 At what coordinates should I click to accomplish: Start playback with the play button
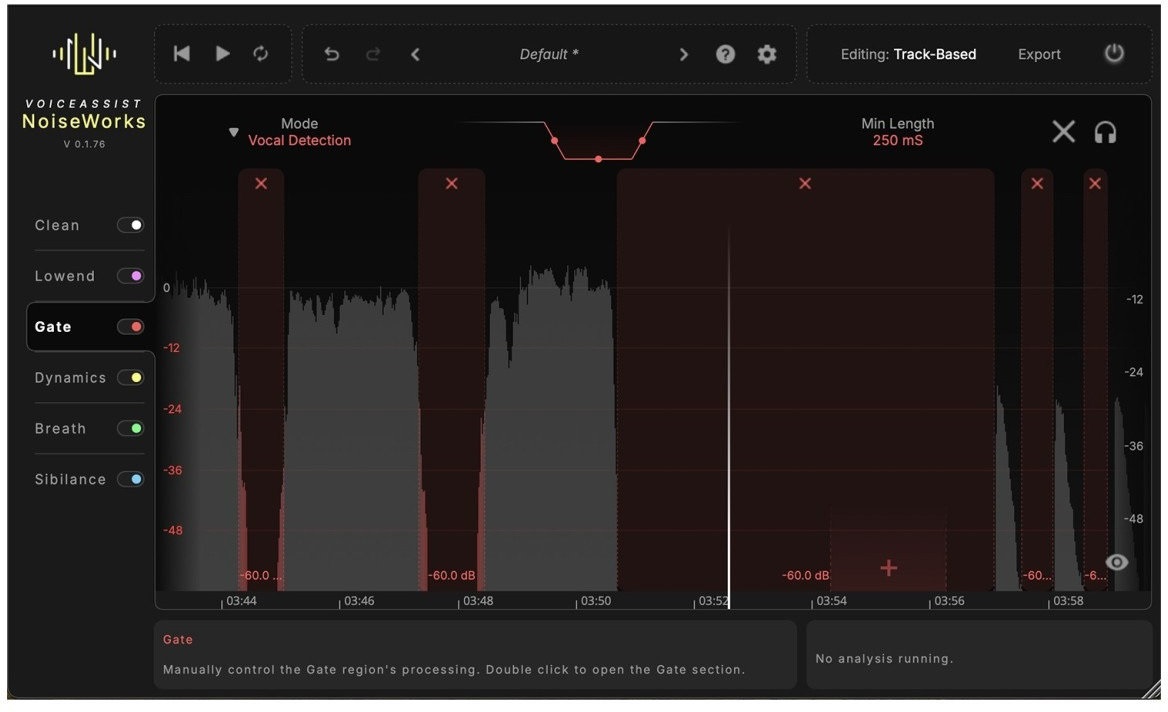pyautogui.click(x=222, y=54)
